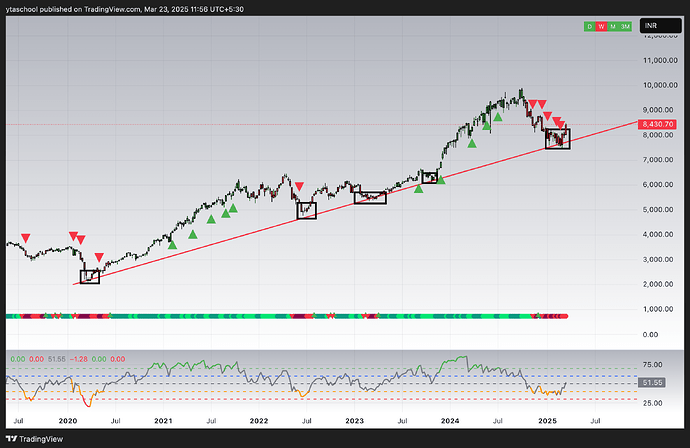Click the 2023 label on time axis
Image resolution: width=690 pixels, height=448 pixels.
[x=354, y=421]
